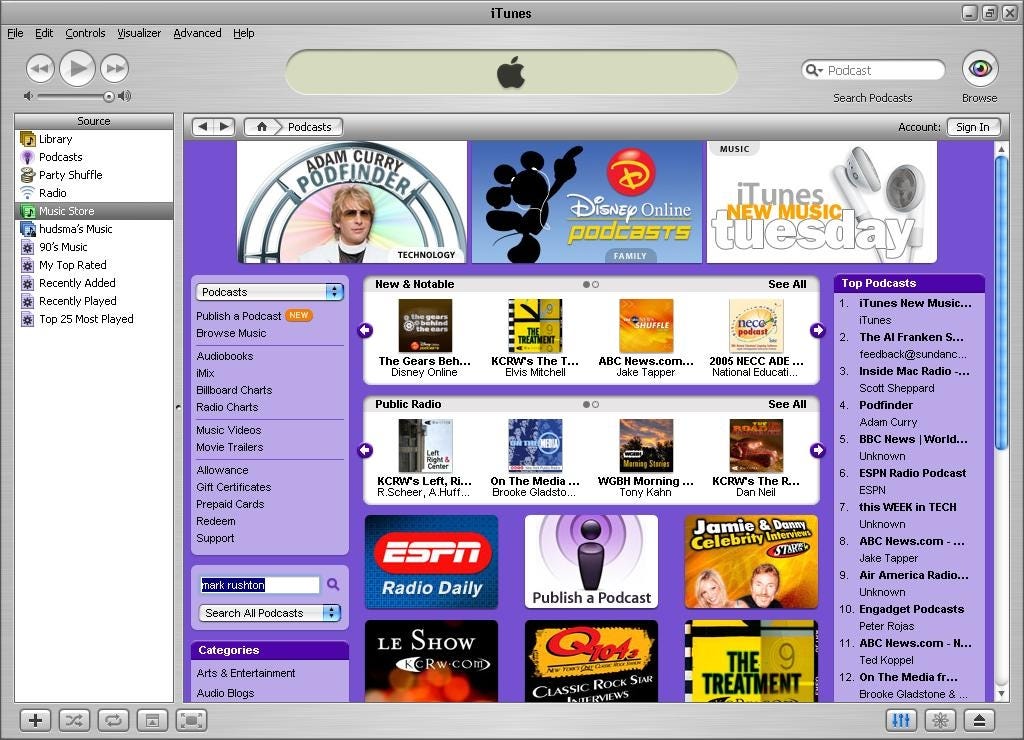Click the Public Radio left arrow
Viewport: 1024px width, 740px height.
[x=366, y=450]
